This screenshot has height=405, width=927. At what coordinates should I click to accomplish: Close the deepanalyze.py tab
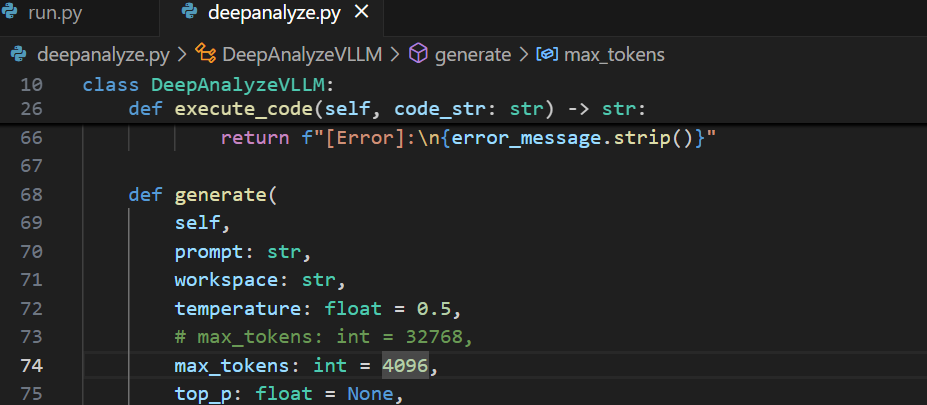[362, 14]
